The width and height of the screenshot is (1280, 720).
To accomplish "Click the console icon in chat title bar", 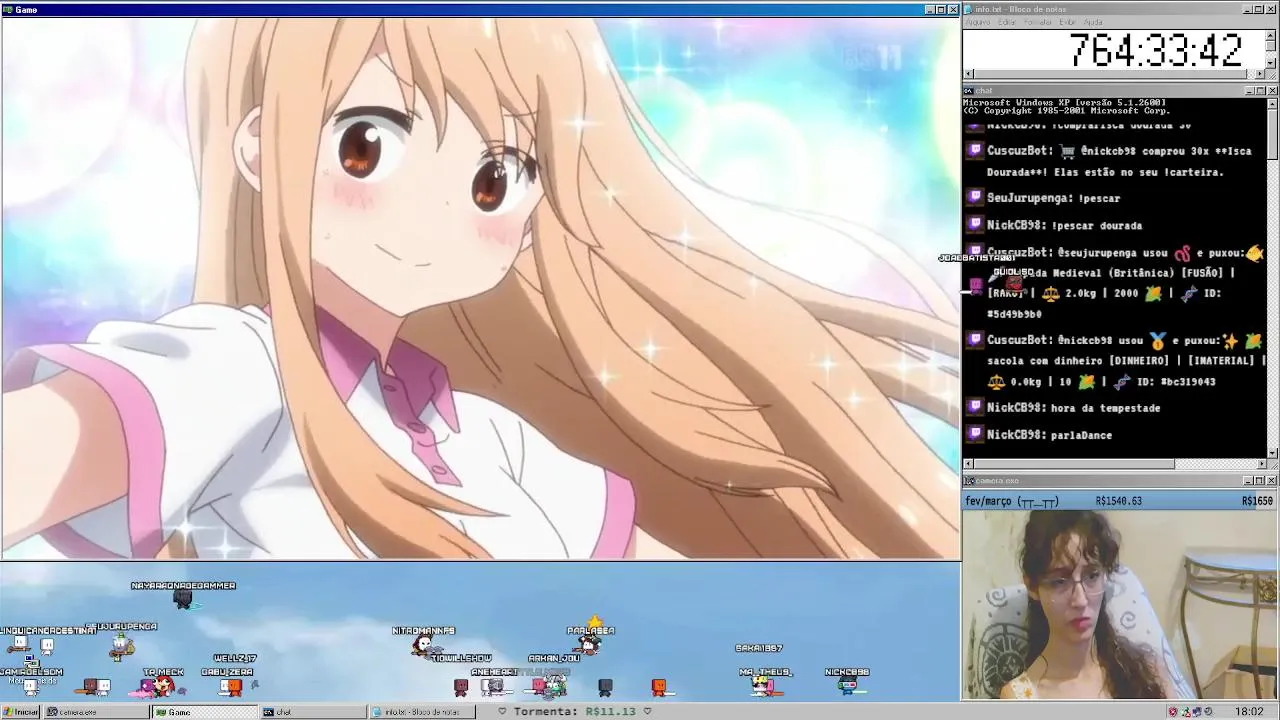I will point(970,91).
